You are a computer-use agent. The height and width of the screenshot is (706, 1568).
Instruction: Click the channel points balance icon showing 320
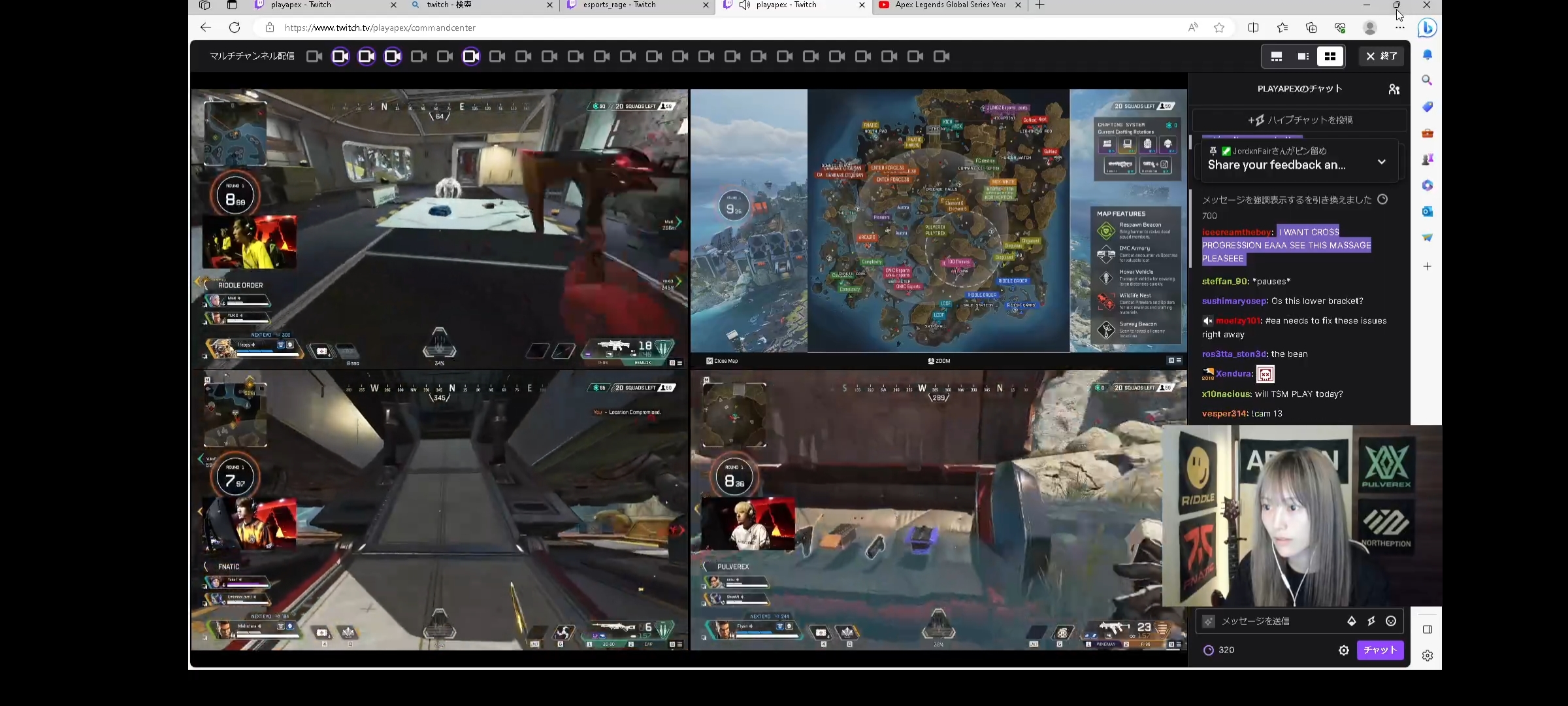[x=1209, y=650]
